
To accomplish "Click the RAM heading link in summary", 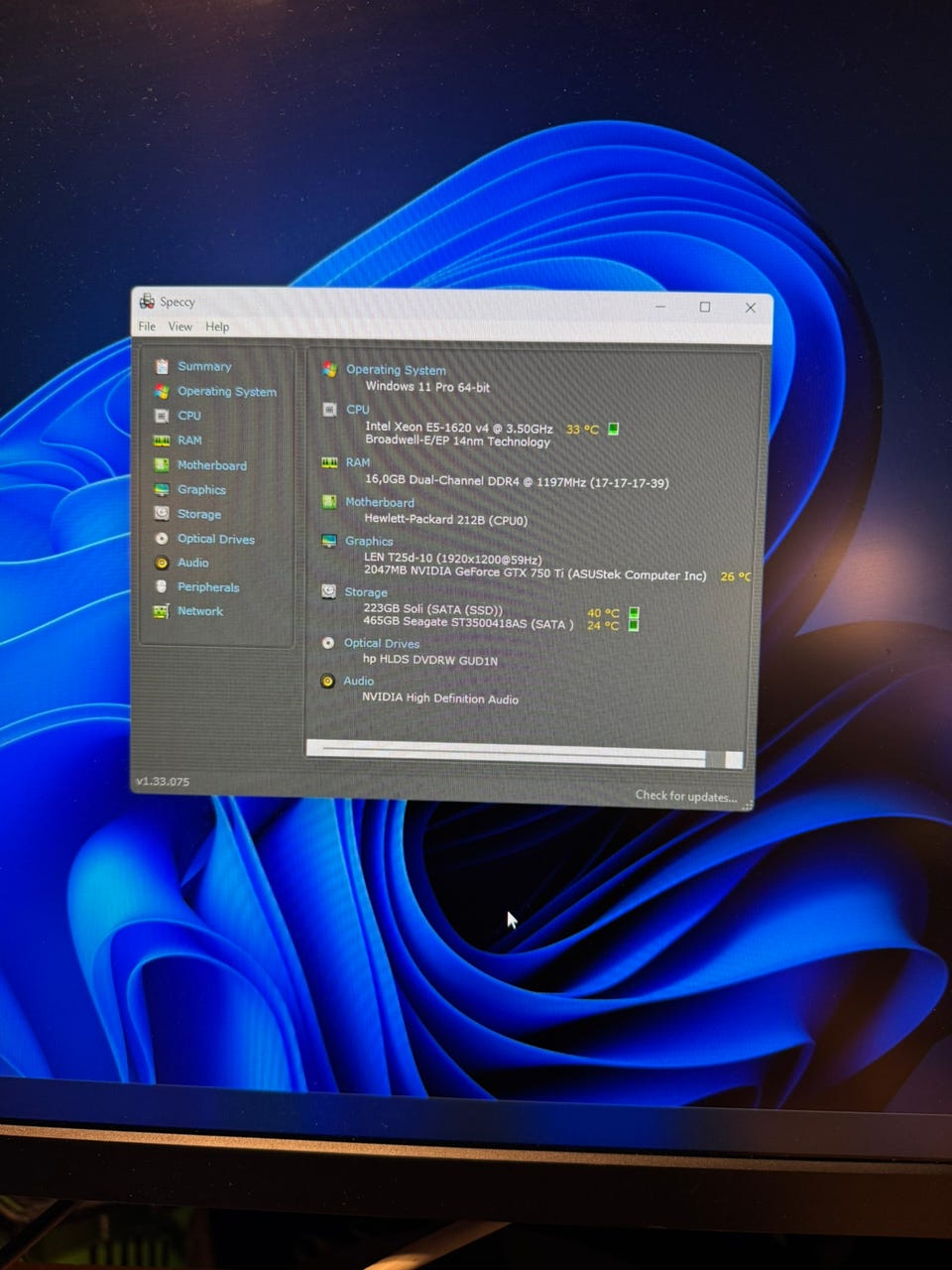I will point(358,462).
